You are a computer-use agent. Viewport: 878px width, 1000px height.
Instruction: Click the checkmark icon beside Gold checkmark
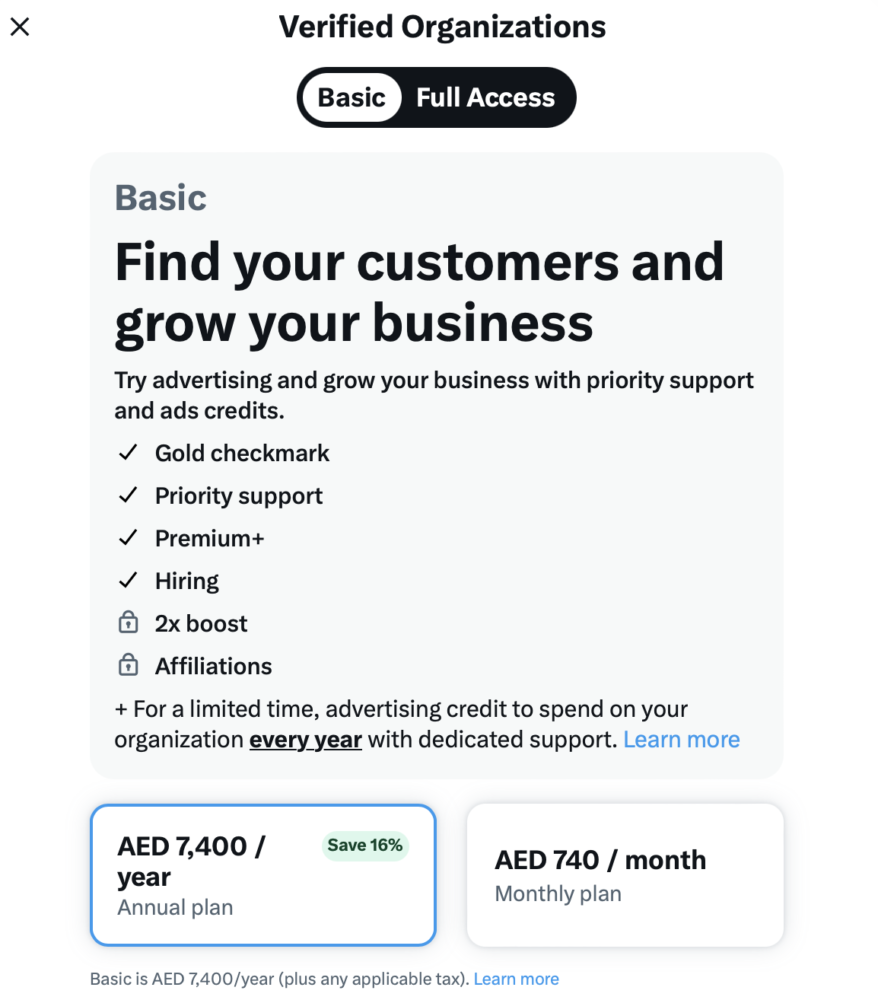click(127, 453)
